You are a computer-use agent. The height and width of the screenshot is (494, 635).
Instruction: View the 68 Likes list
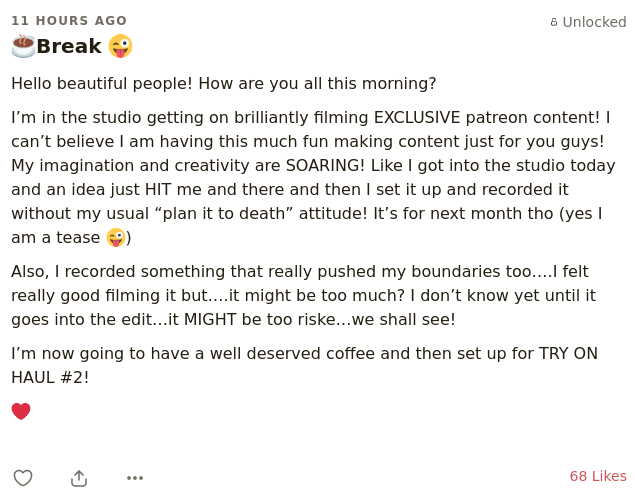point(598,476)
